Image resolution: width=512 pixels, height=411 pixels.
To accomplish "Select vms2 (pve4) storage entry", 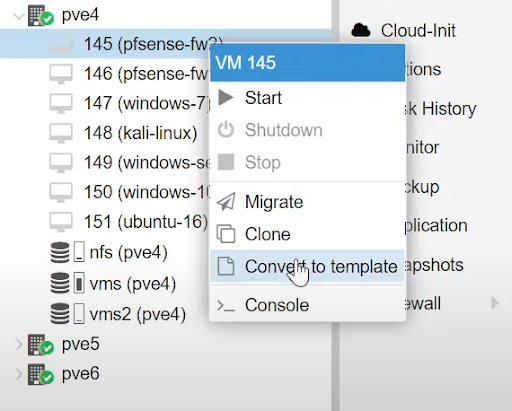I will [x=137, y=314].
